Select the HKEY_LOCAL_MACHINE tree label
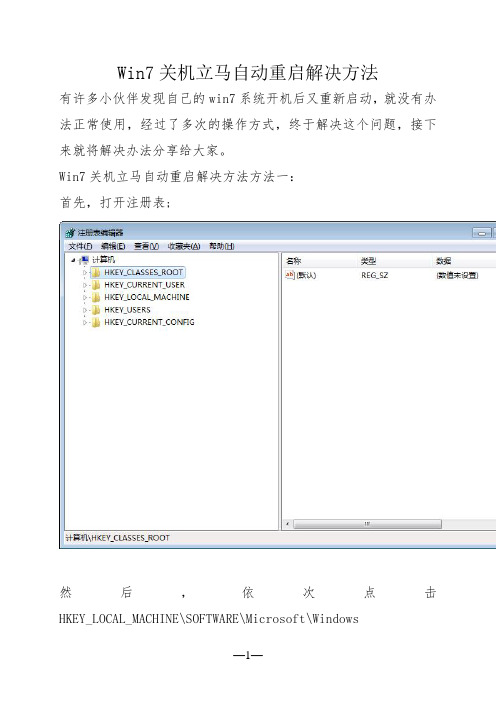Viewport: 496px width, 702px height. click(x=147, y=297)
